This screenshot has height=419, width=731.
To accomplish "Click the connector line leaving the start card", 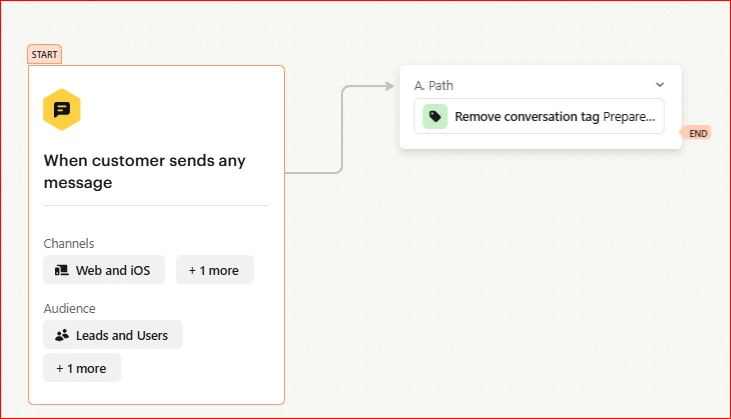I will [312, 172].
